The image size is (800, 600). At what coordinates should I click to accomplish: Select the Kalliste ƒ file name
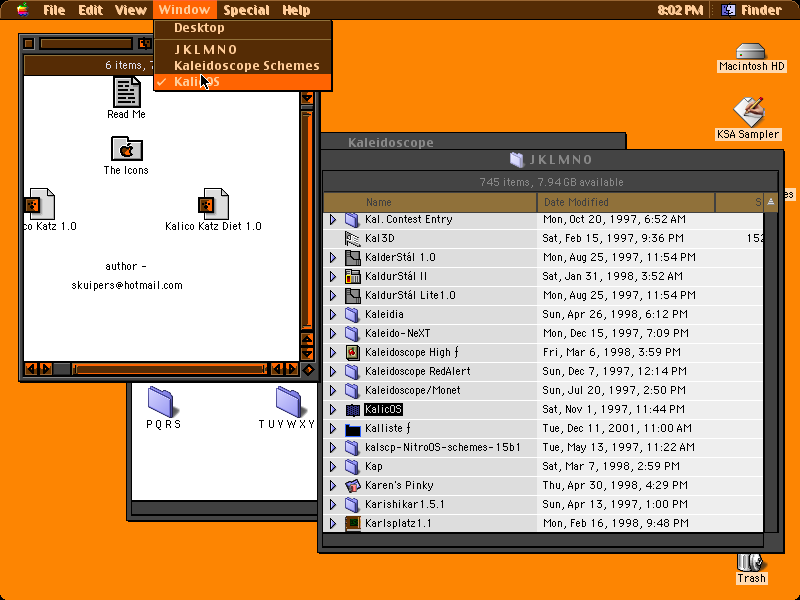388,429
